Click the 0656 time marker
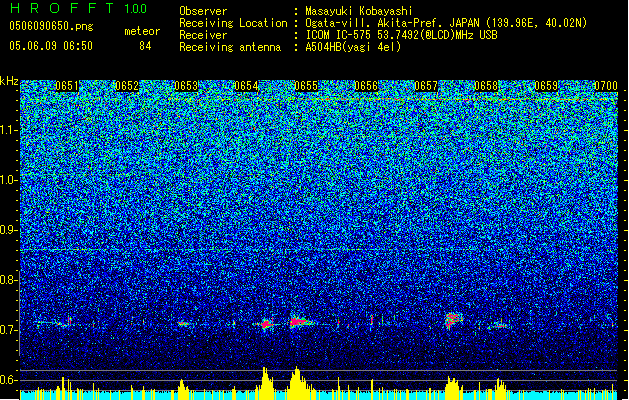The image size is (629, 400). [x=366, y=86]
